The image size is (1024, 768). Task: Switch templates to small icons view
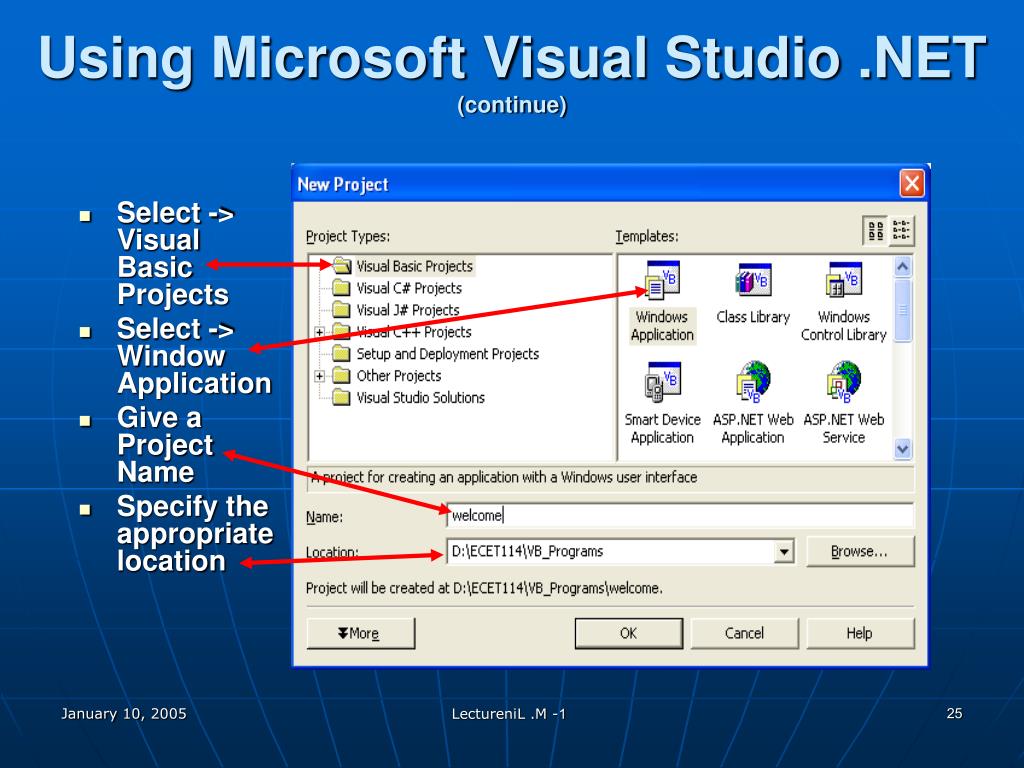901,231
